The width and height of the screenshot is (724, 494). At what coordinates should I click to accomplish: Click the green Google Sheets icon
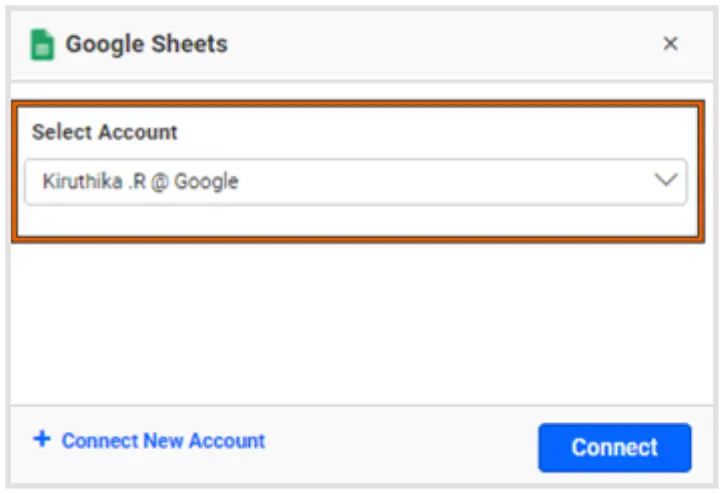(x=42, y=45)
